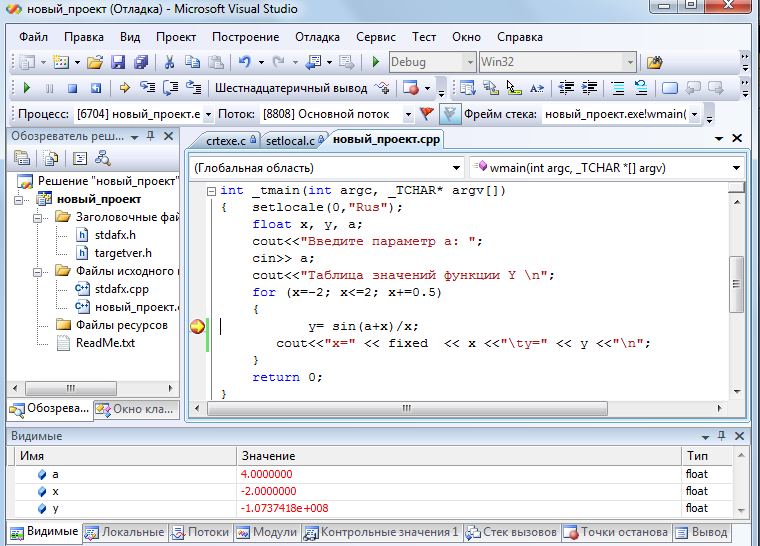The width and height of the screenshot is (760, 546).
Task: Click the Show All Files icon in Solution Explorer
Action: pyautogui.click(x=50, y=158)
